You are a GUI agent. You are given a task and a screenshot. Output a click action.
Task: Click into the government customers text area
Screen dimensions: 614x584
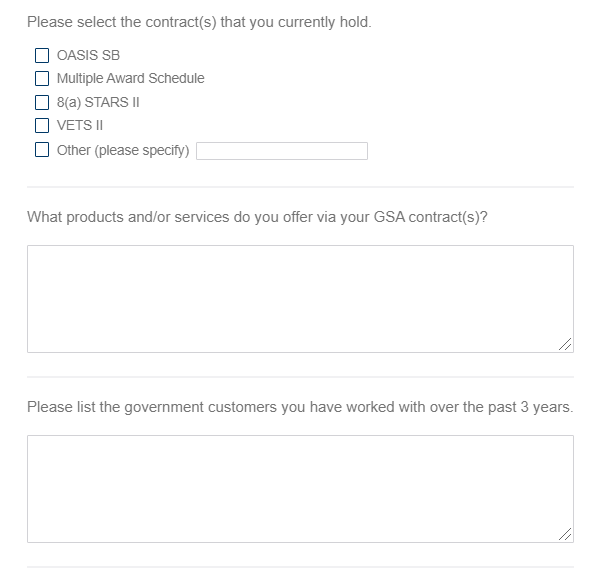[300, 488]
